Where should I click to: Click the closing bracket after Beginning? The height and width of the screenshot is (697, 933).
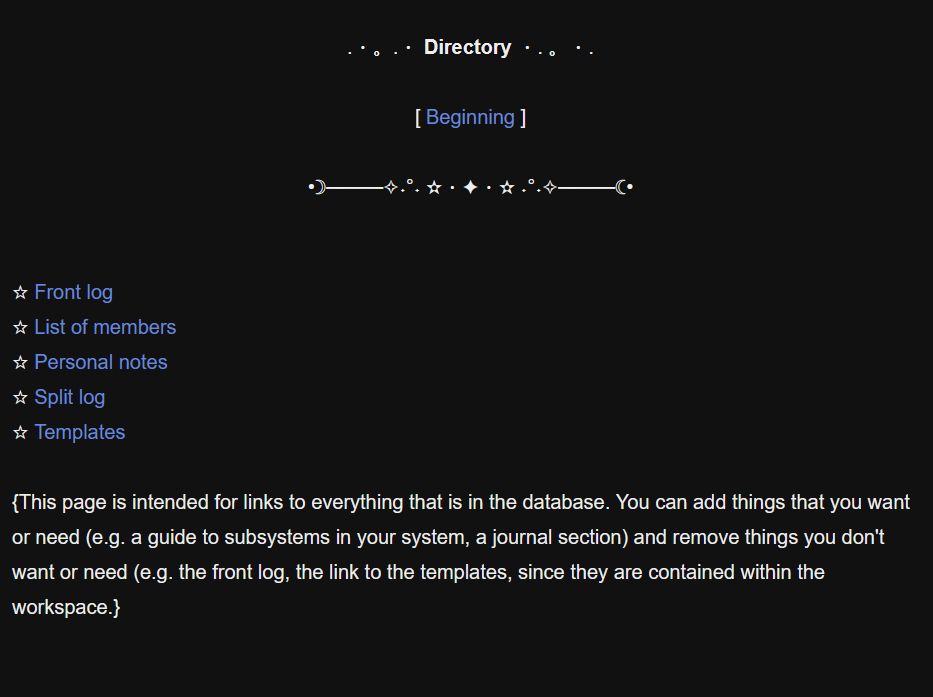pos(522,117)
